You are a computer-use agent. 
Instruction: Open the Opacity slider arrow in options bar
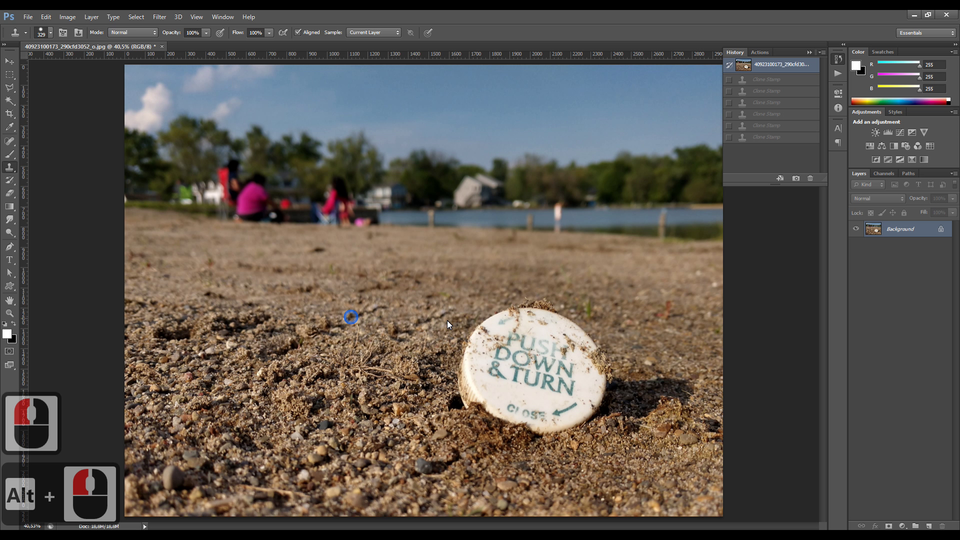[206, 32]
